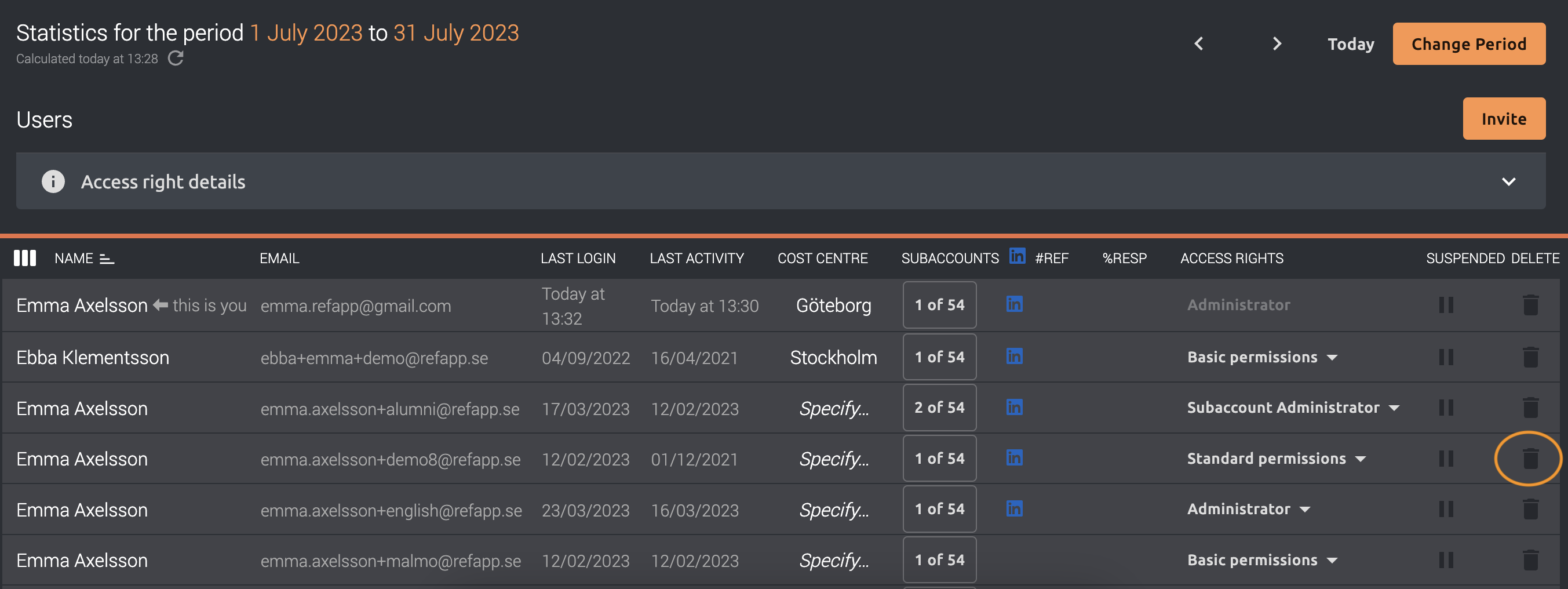Select email ebba+emma+demo@refapp.se

pos(374,358)
